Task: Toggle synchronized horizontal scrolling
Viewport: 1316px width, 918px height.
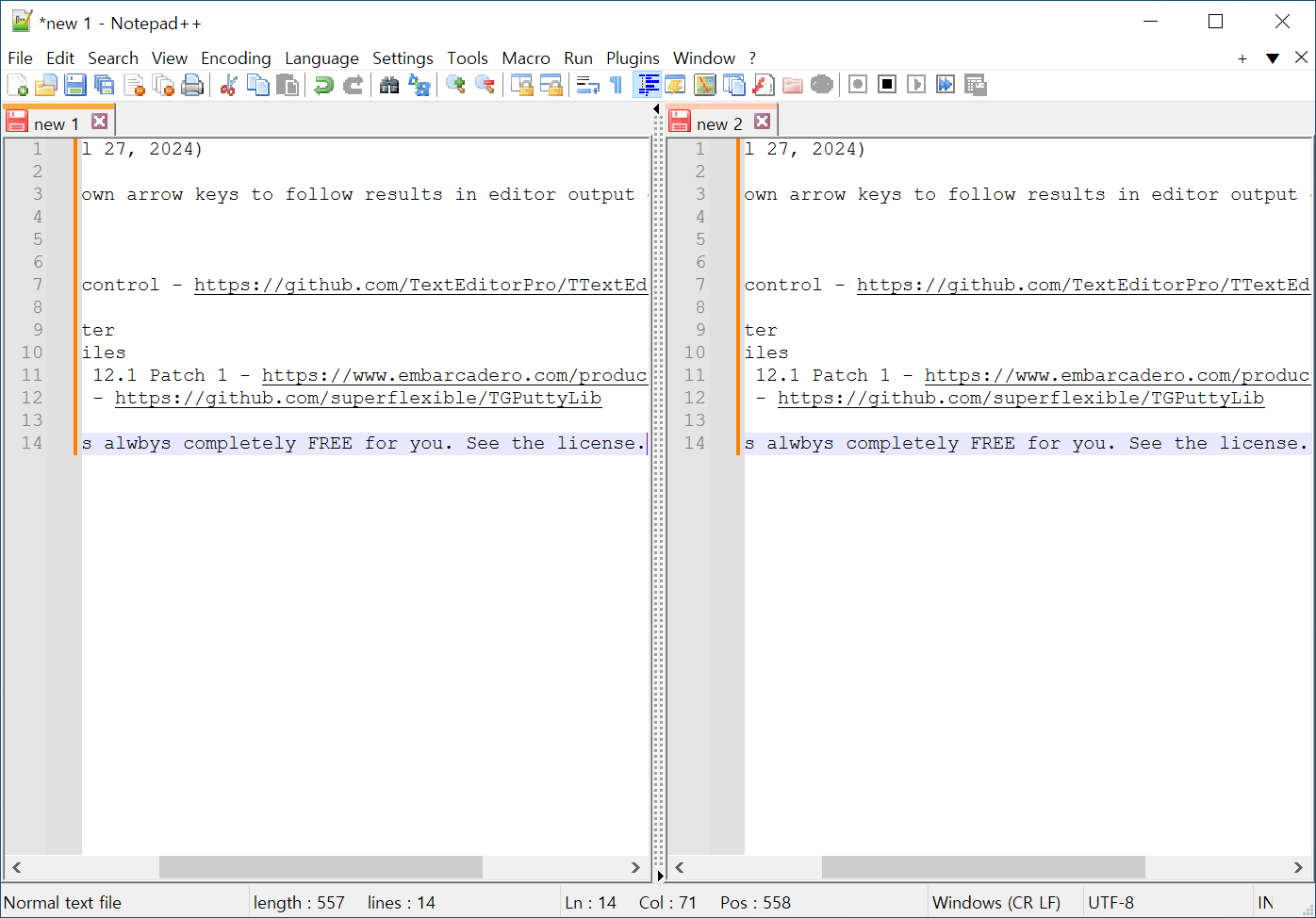Action: pyautogui.click(x=551, y=85)
